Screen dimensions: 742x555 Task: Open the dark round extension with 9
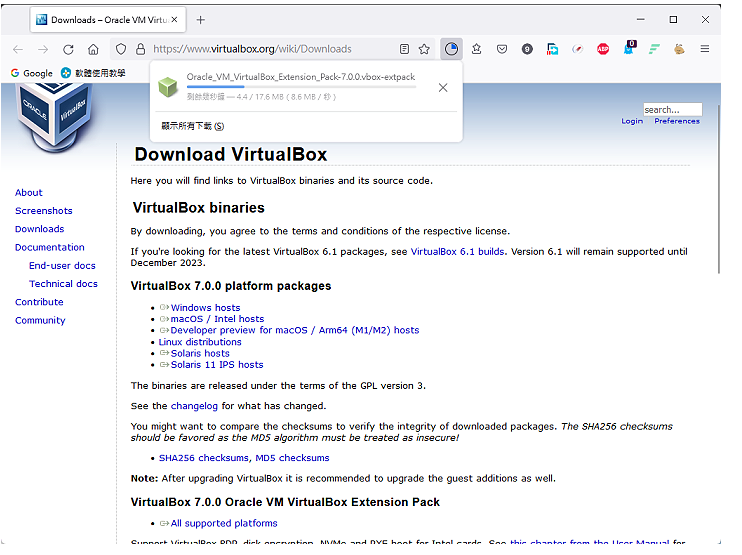(527, 49)
